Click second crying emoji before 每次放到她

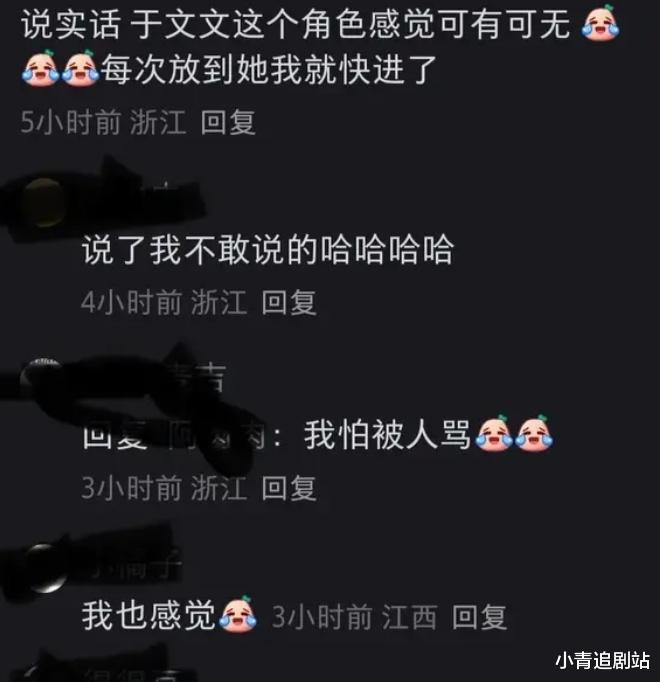click(80, 68)
